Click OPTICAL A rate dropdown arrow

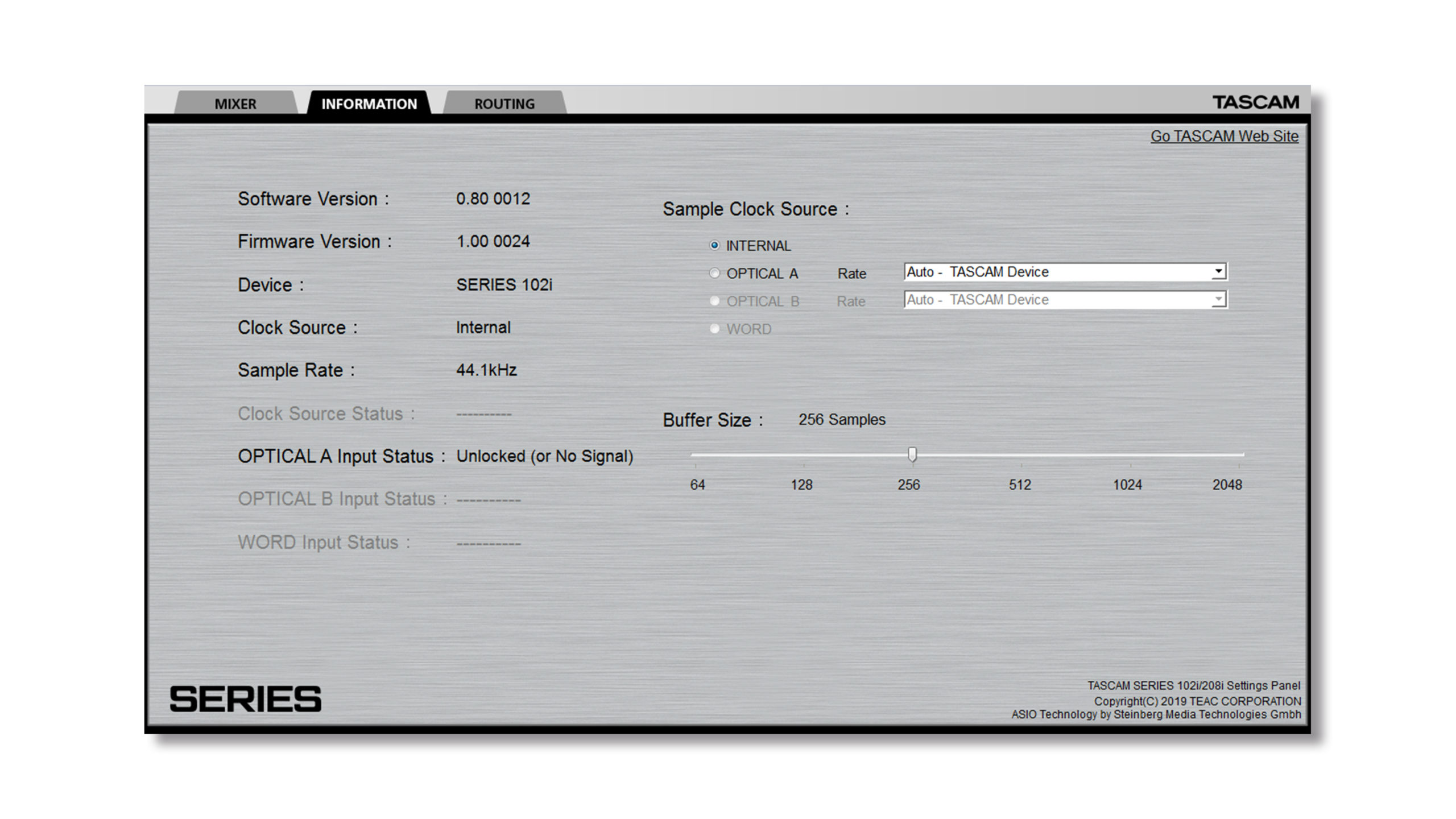(1218, 272)
